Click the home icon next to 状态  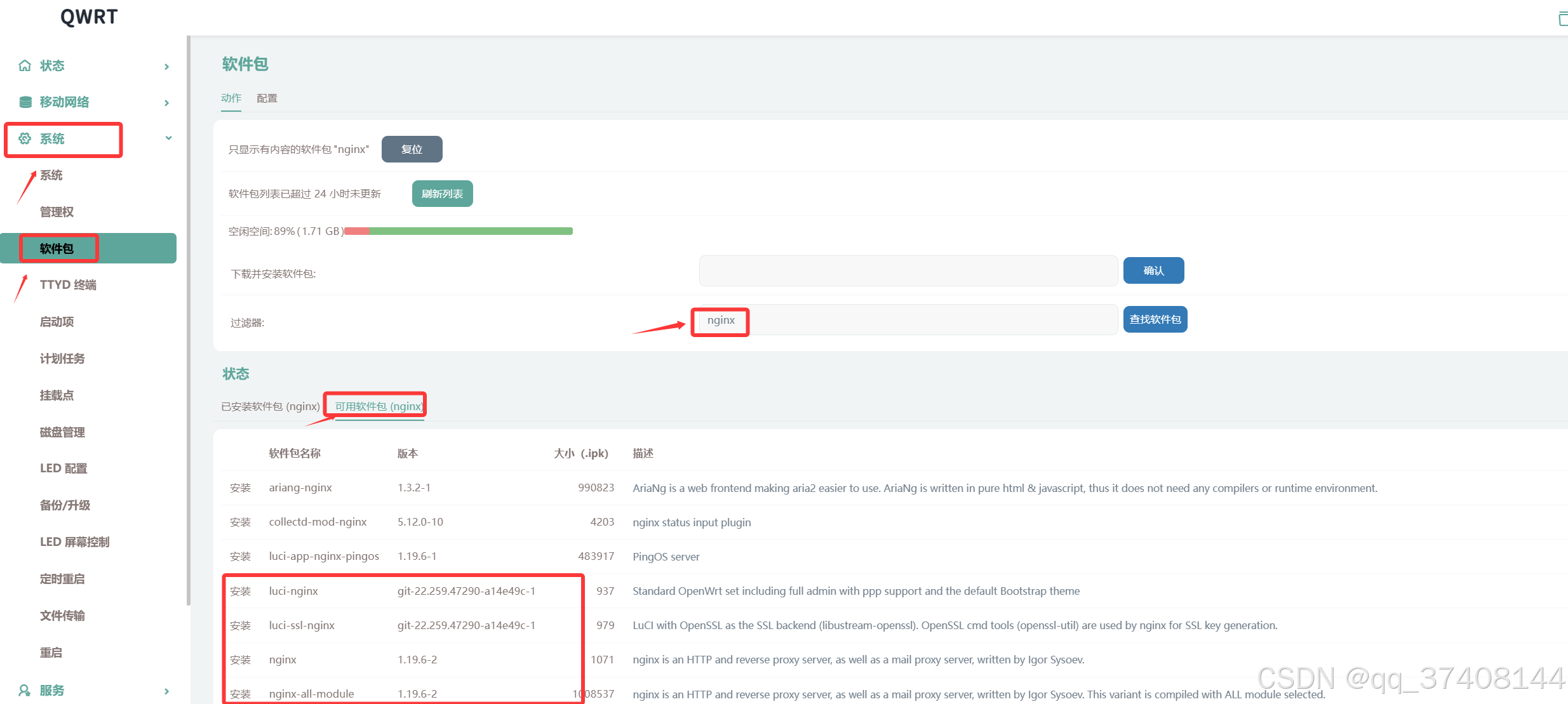click(25, 65)
